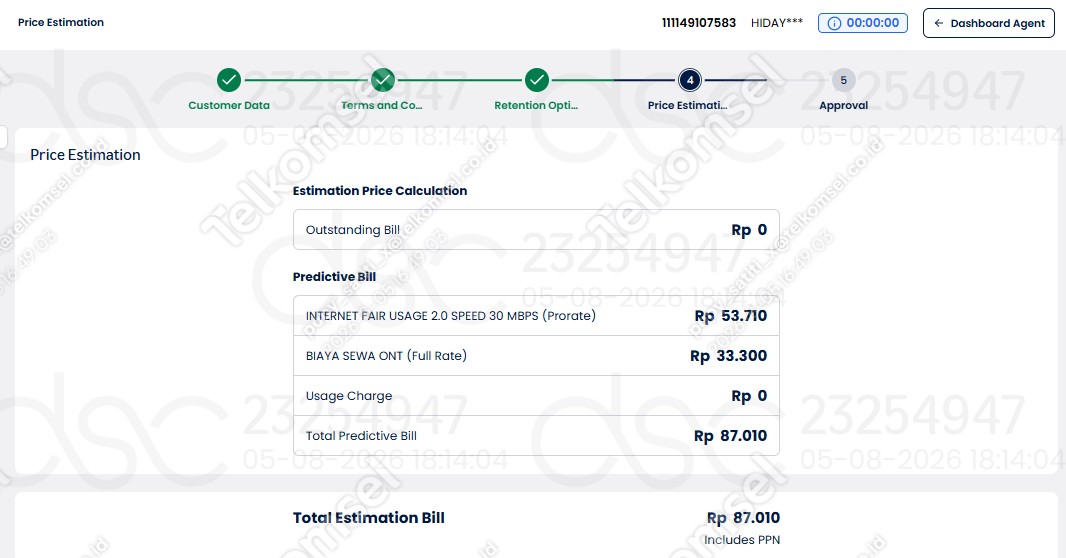Click the Terms and Conditions checkmark step icon
Screen dimensions: 1066x558
(383, 80)
